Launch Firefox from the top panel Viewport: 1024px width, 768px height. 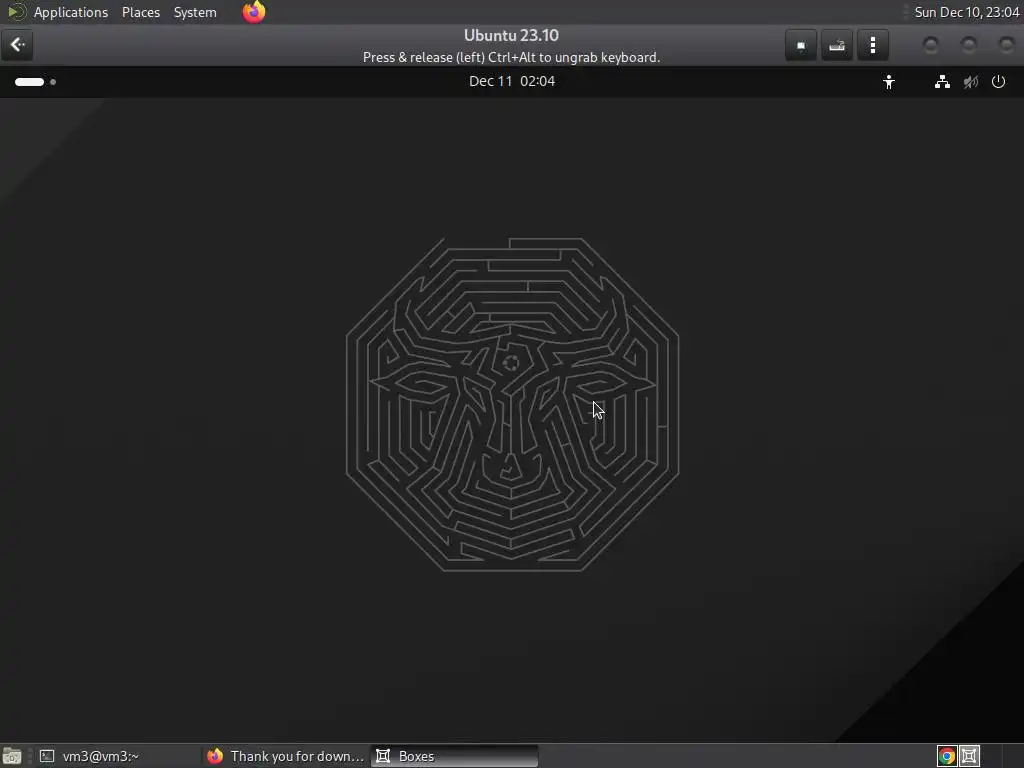254,12
